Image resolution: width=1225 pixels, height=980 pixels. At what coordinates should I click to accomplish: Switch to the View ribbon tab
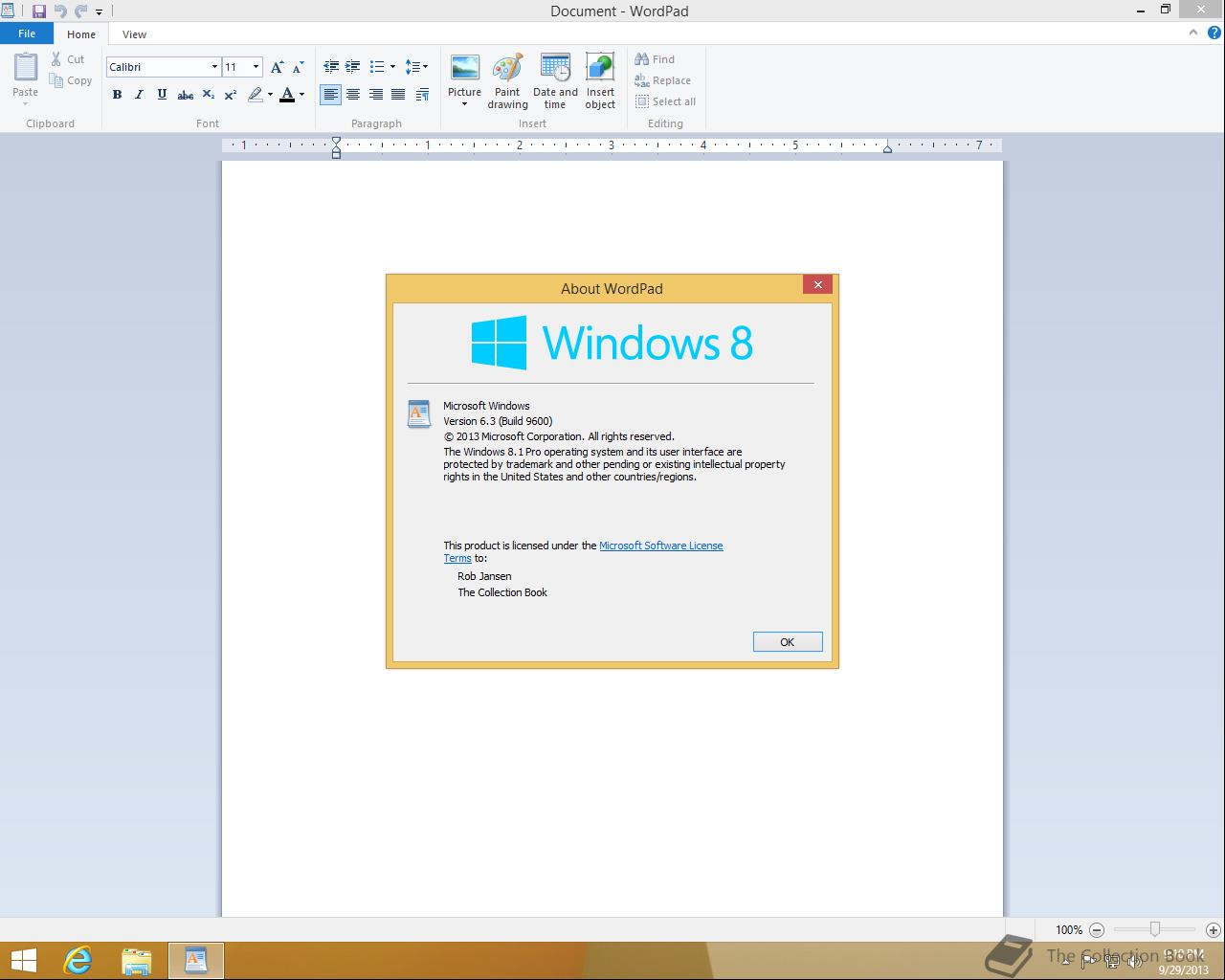coord(134,34)
